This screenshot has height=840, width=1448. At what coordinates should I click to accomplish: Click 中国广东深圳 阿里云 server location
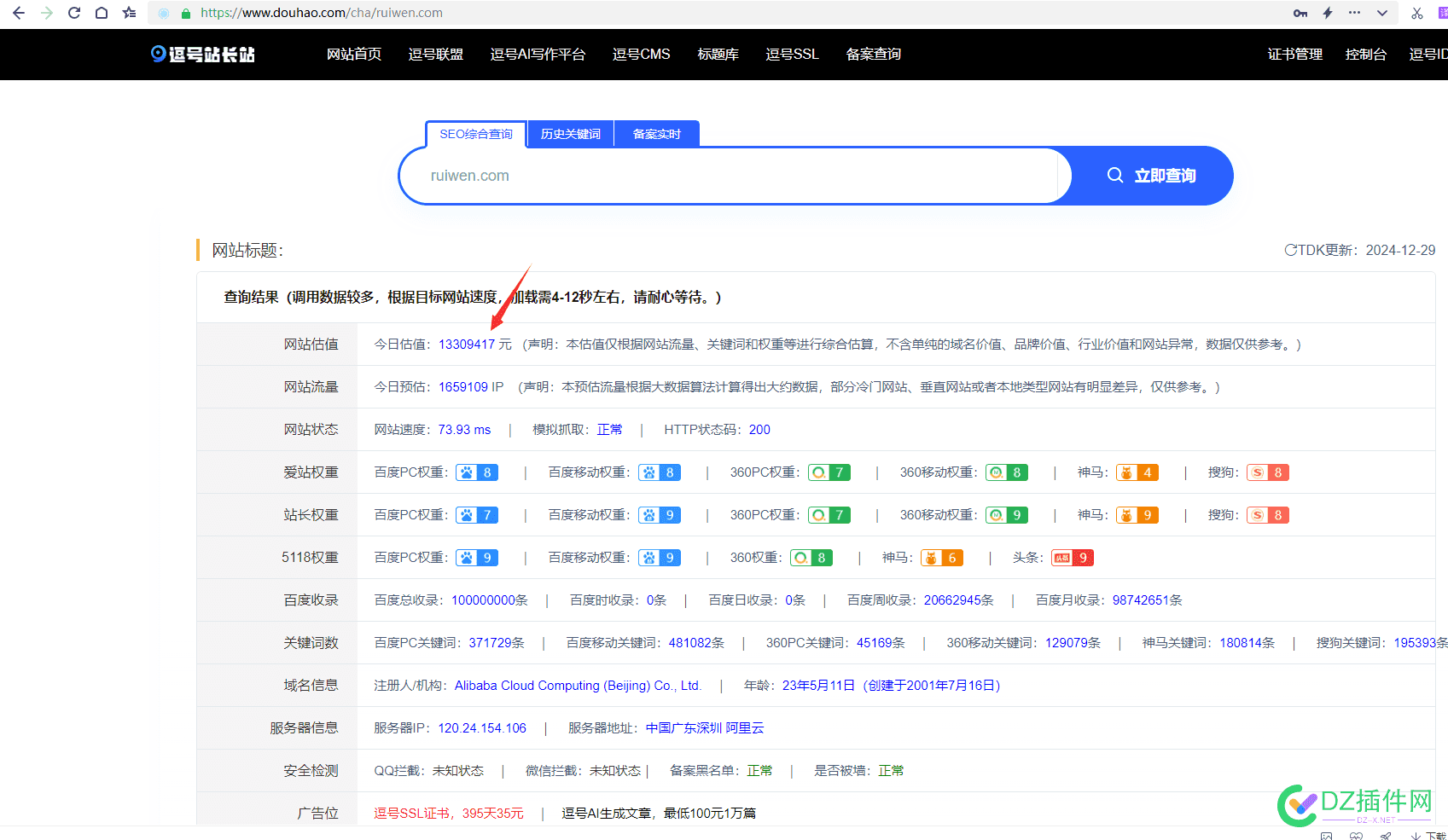(x=705, y=728)
